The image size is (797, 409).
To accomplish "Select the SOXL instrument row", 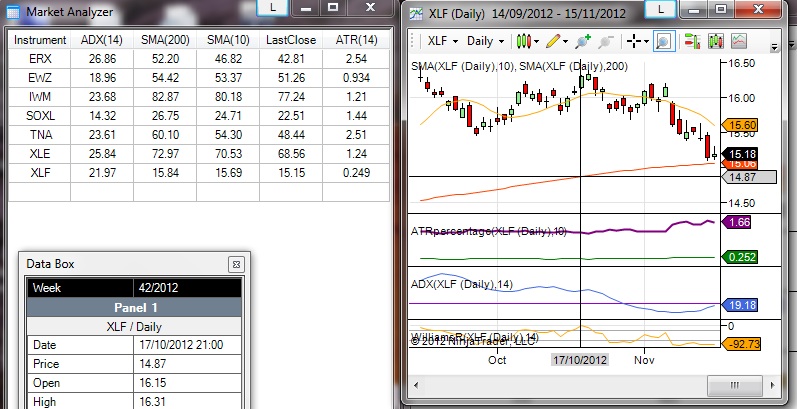I will point(199,116).
